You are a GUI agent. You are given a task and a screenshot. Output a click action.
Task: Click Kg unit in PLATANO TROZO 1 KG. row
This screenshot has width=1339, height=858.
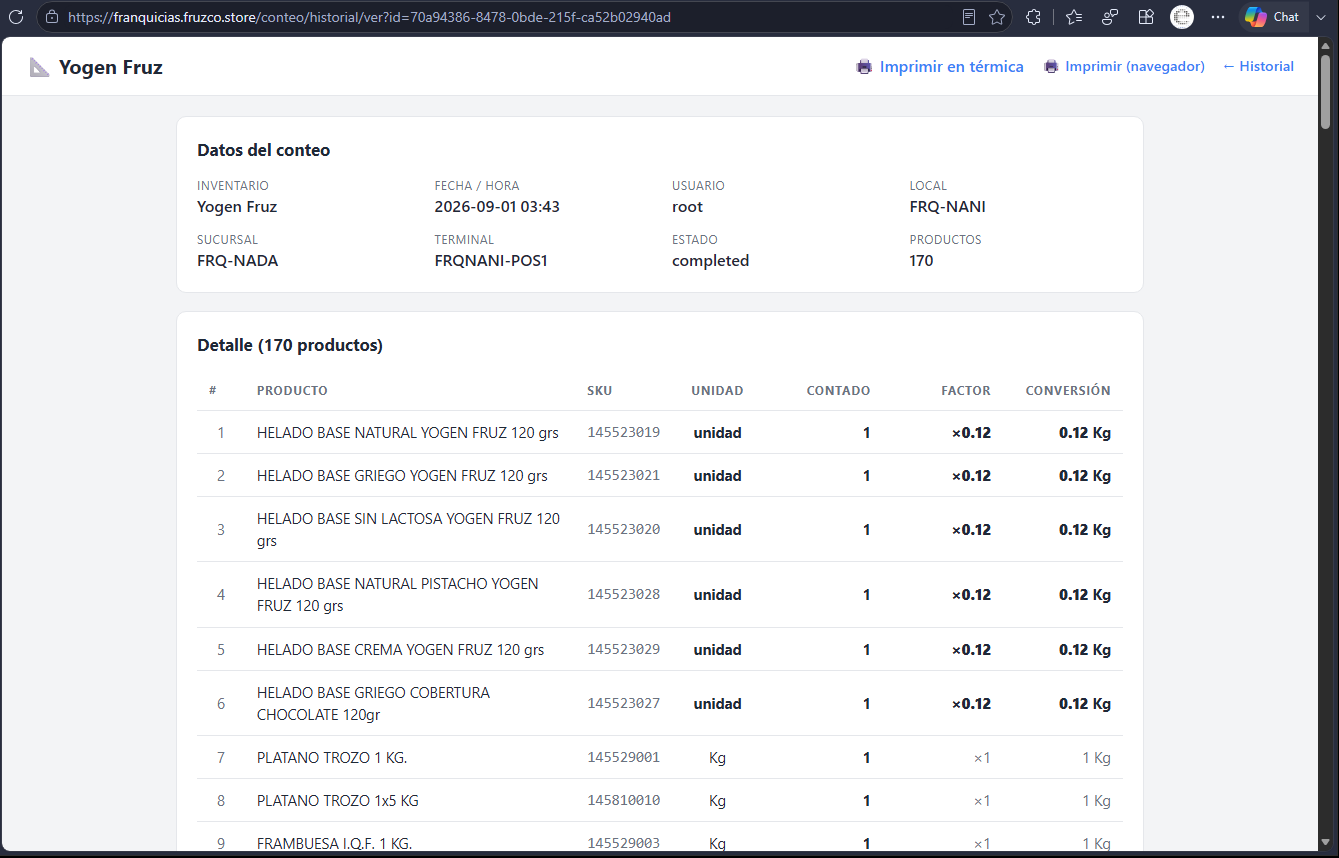point(717,758)
